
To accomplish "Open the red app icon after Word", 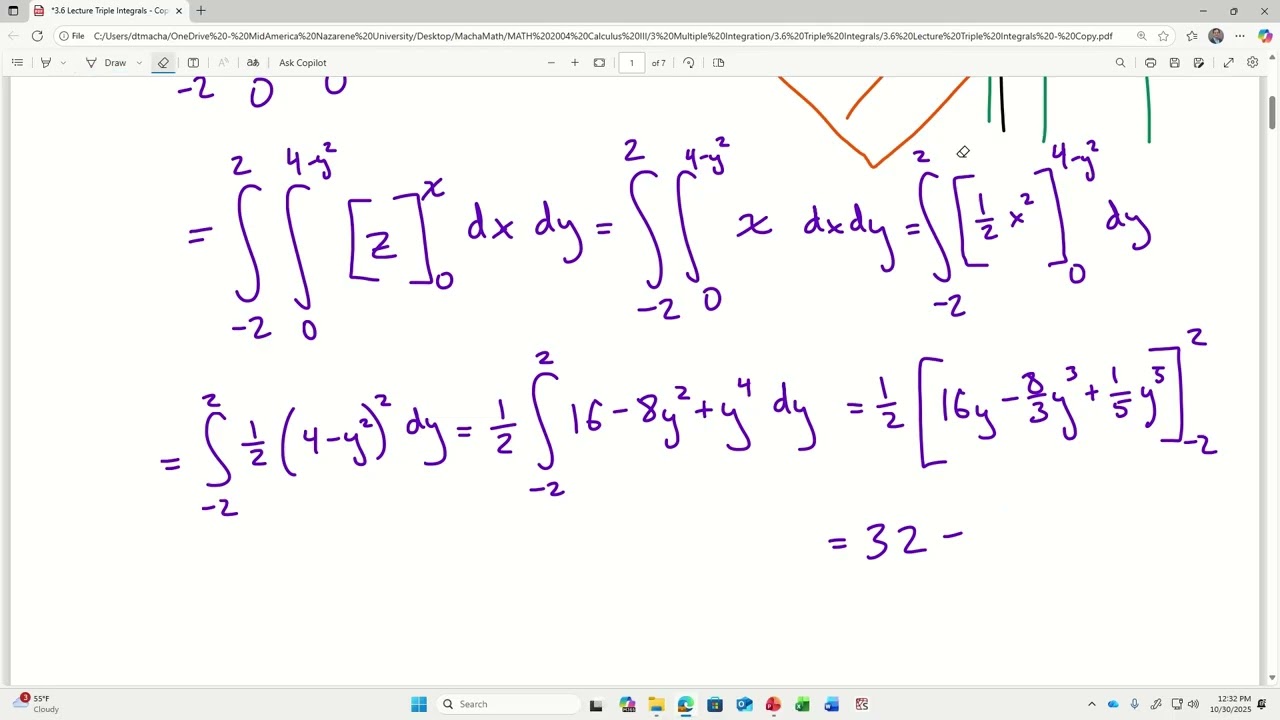I will tap(861, 704).
